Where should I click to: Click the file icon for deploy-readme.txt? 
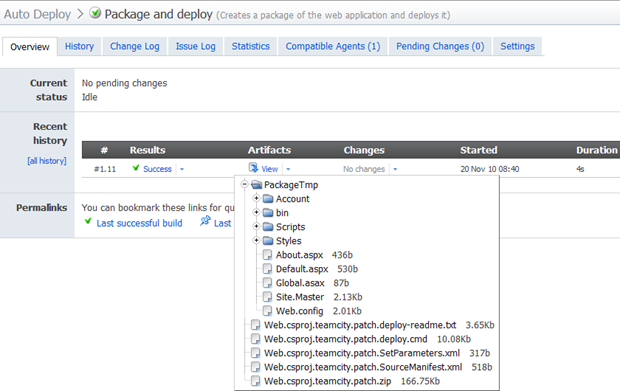[256, 325]
